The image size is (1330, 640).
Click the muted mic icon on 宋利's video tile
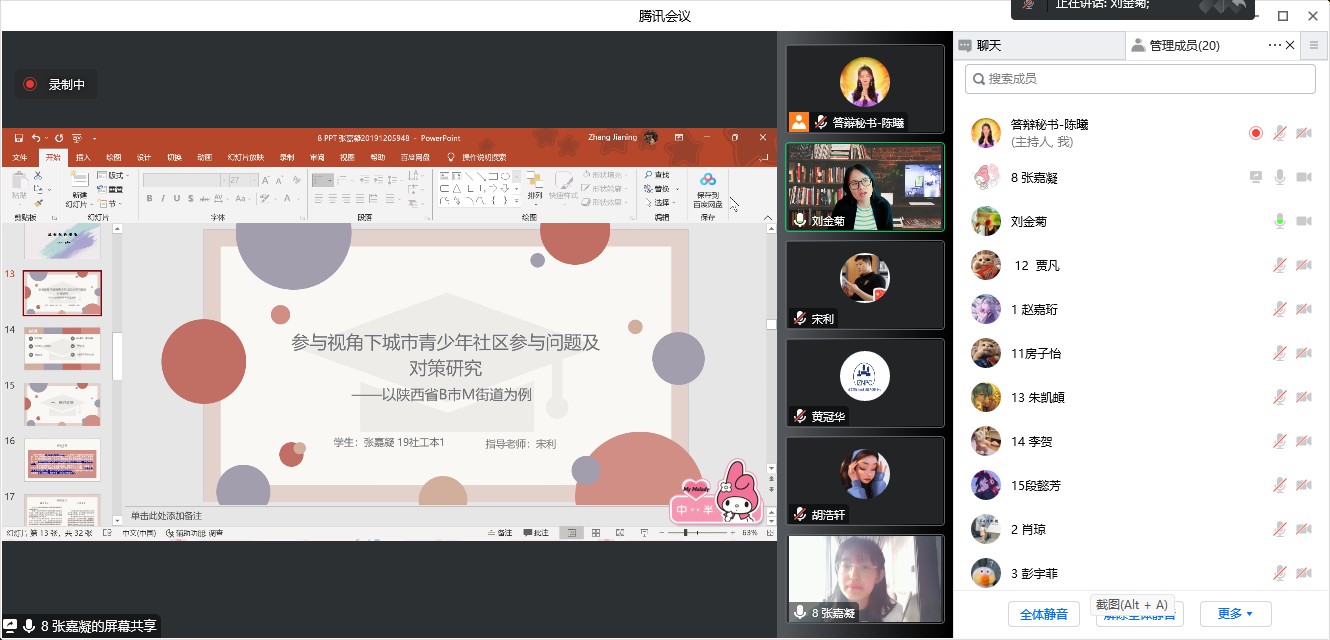pyautogui.click(x=800, y=319)
